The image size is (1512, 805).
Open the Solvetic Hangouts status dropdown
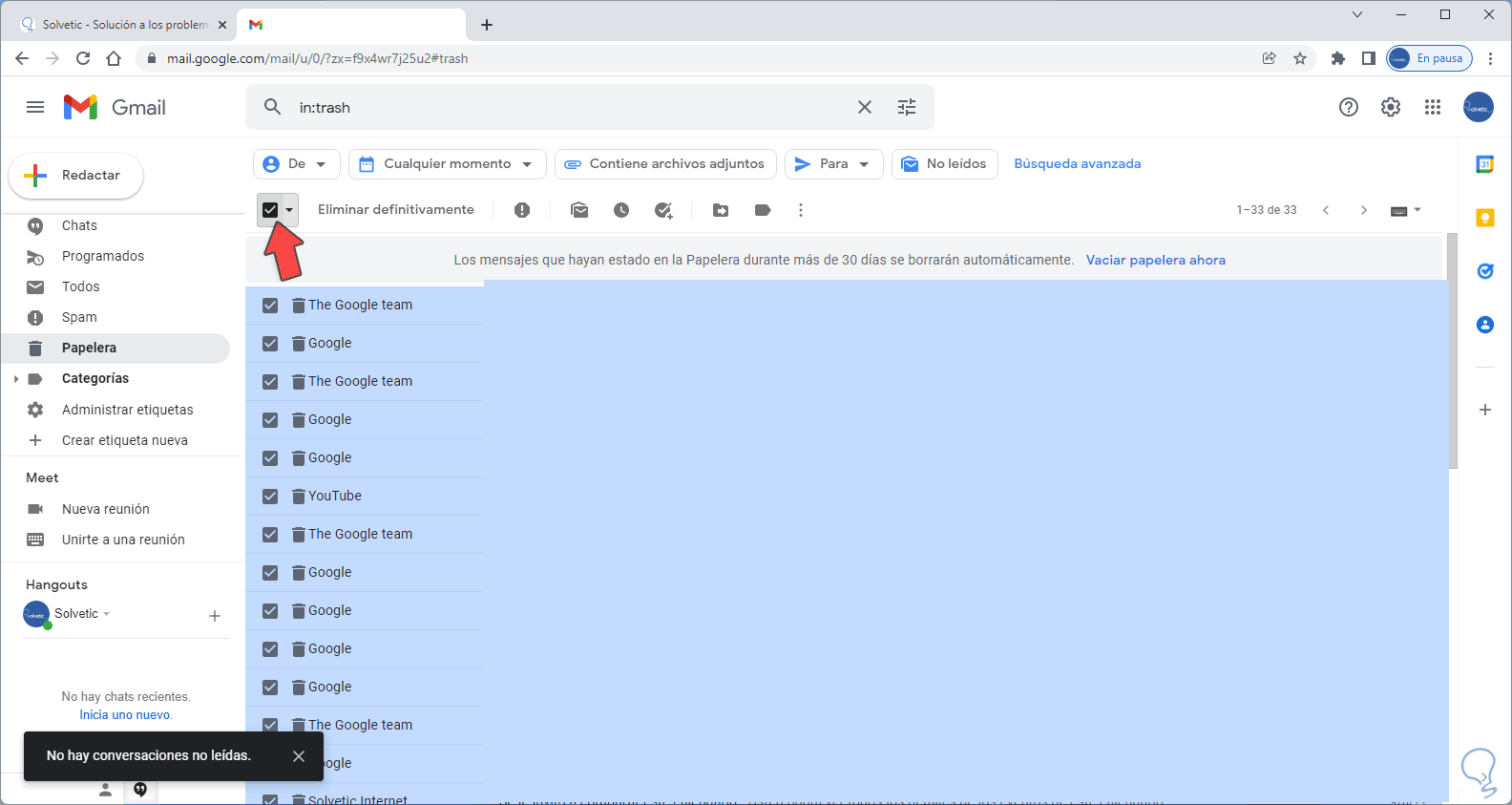106,614
